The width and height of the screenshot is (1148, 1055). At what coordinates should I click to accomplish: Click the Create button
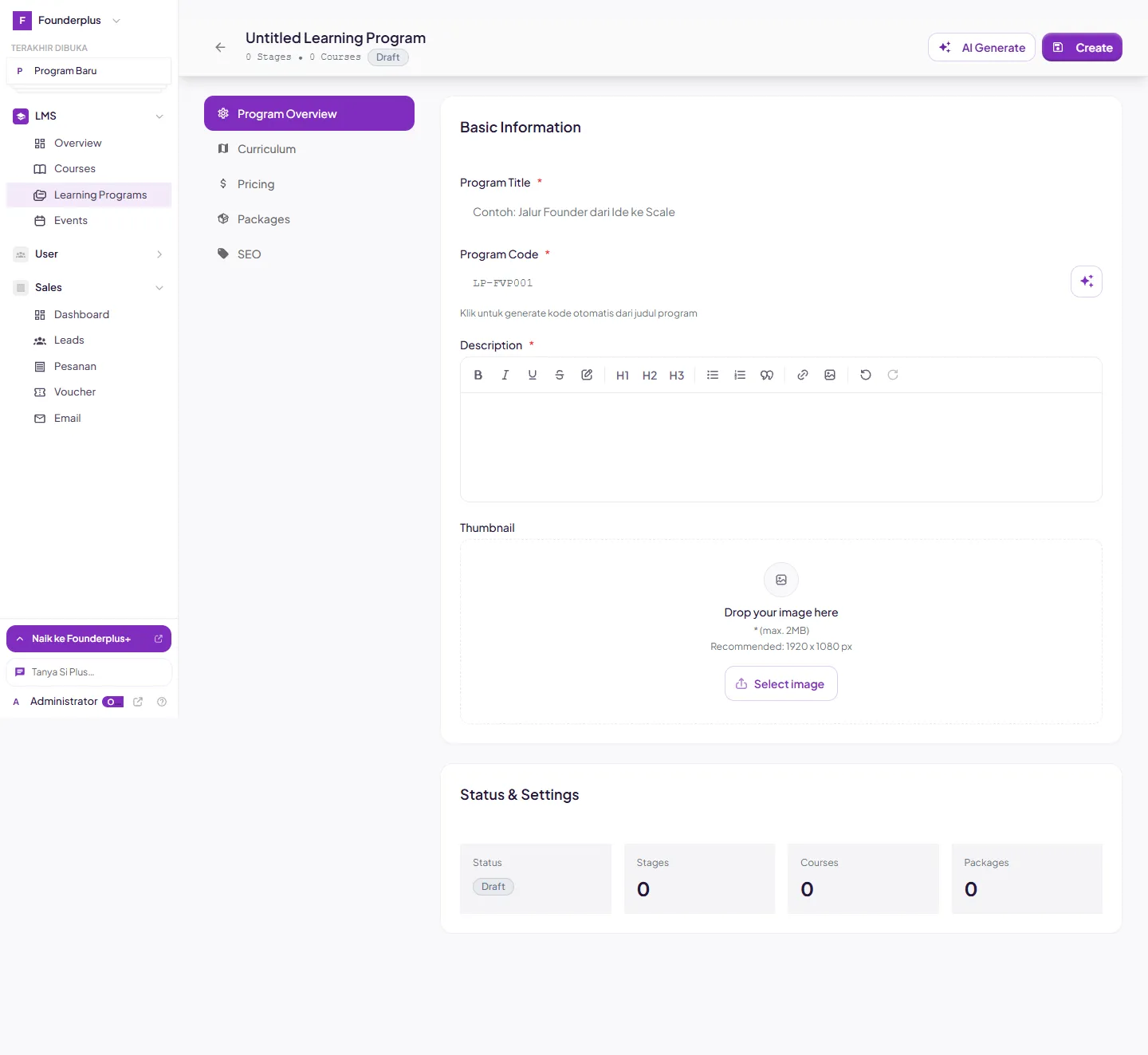(x=1082, y=47)
